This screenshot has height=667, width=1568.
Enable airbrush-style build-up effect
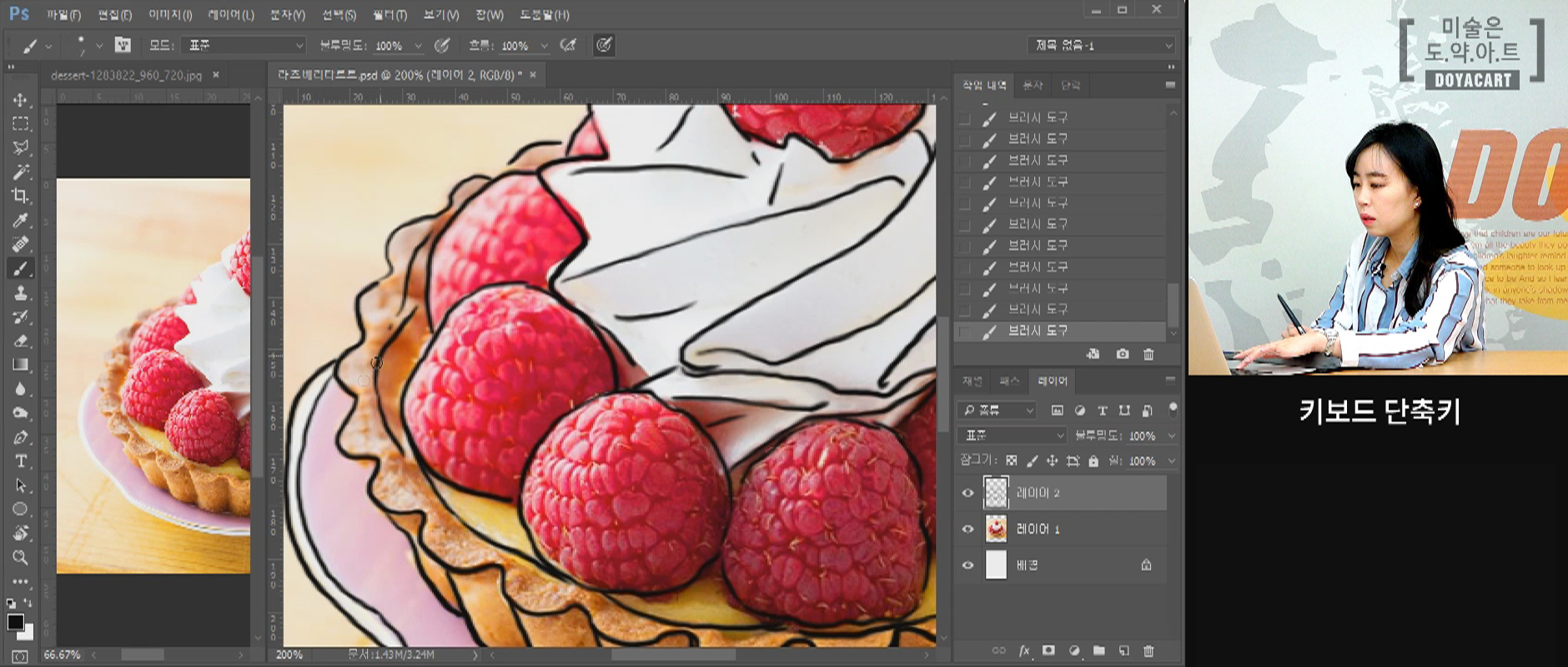(569, 45)
